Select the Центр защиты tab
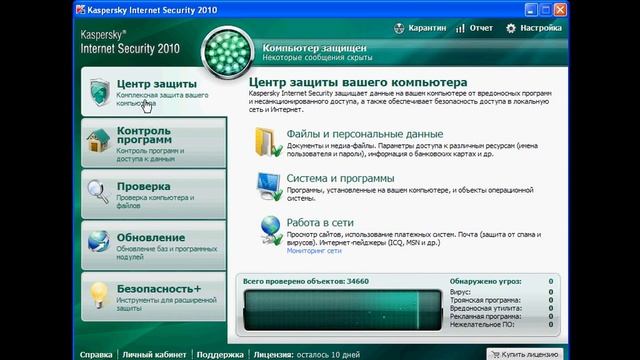 pos(153,92)
